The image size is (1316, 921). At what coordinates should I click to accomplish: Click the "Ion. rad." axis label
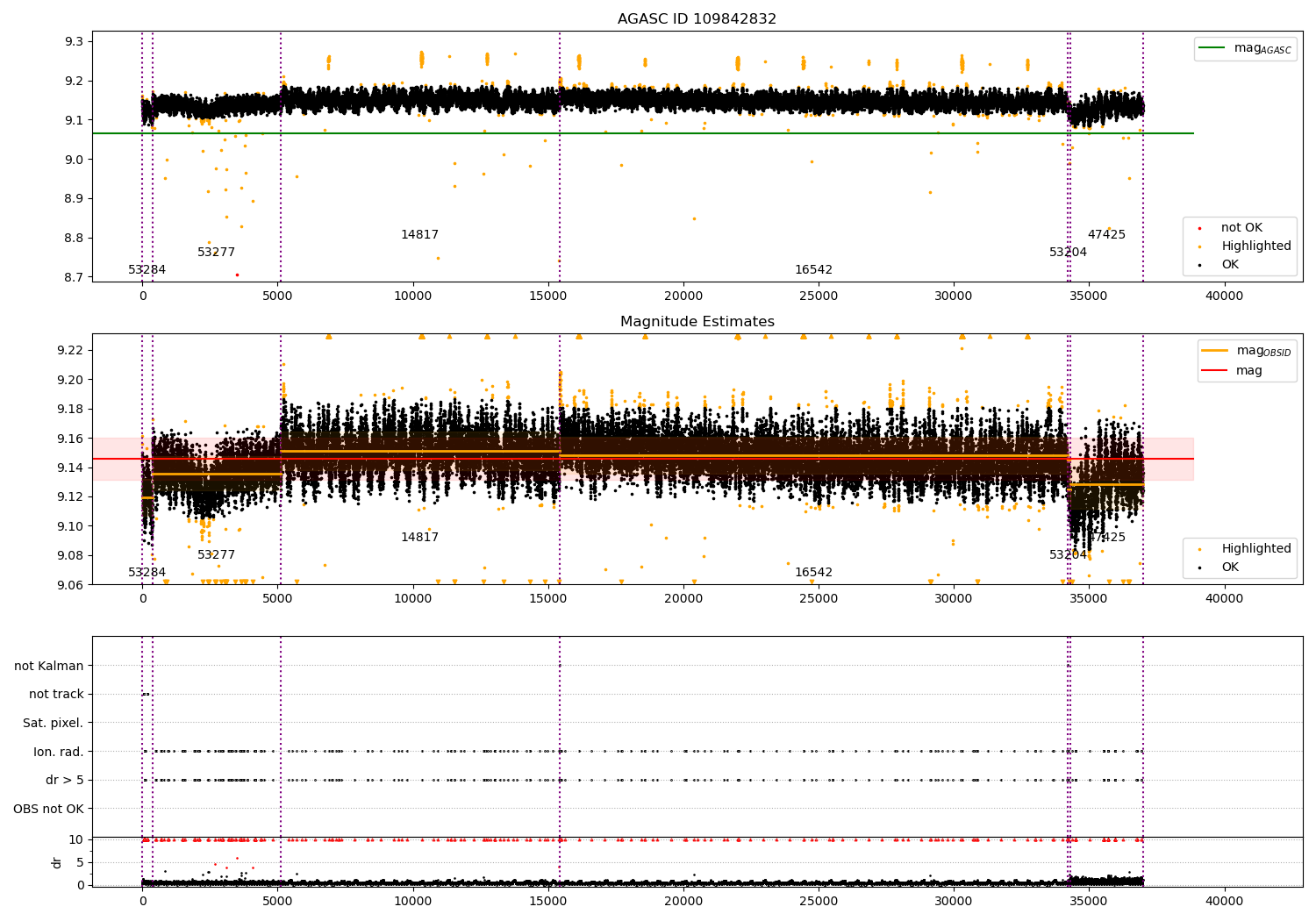click(x=59, y=752)
